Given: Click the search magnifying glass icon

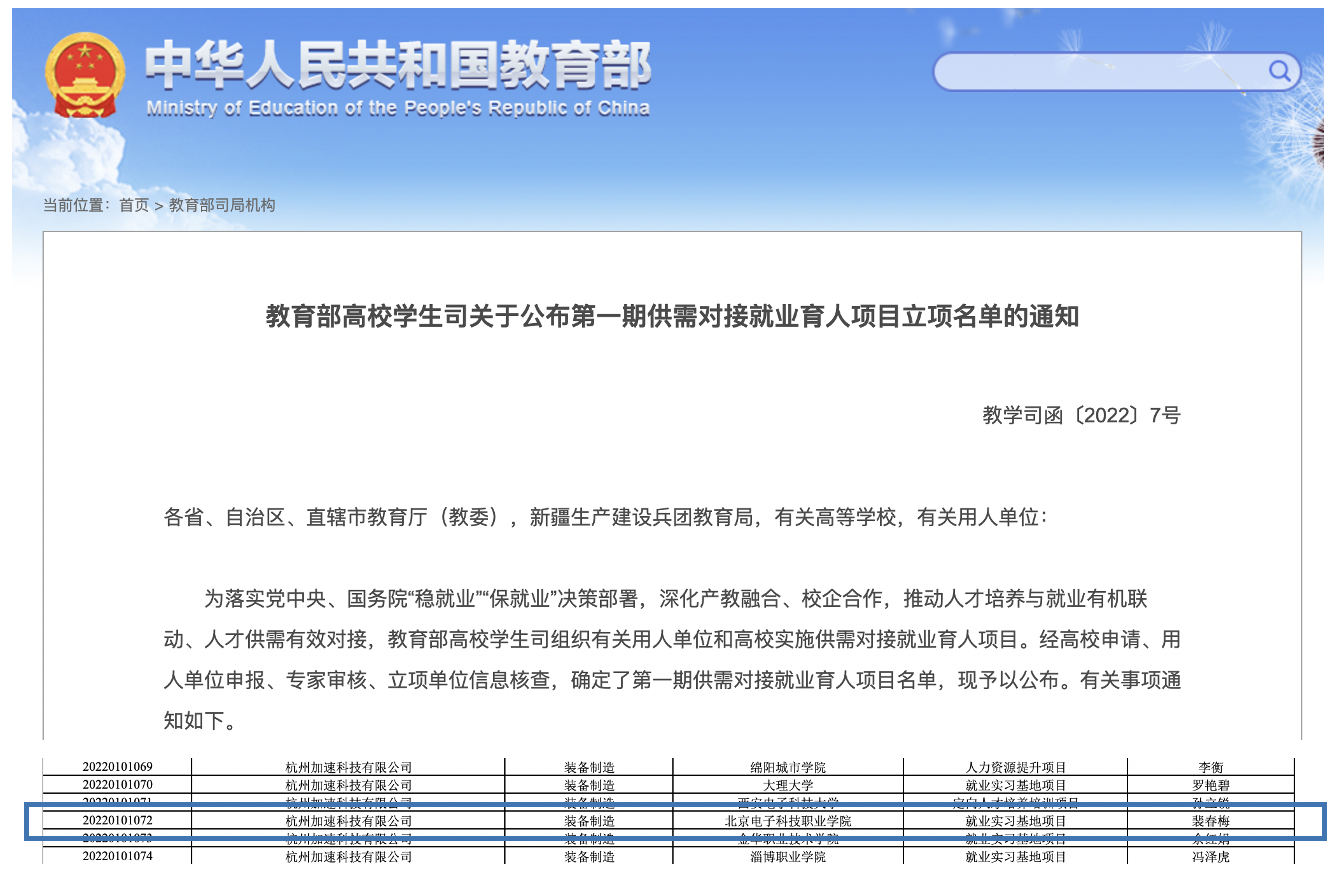Looking at the screenshot, I should (x=1278, y=71).
